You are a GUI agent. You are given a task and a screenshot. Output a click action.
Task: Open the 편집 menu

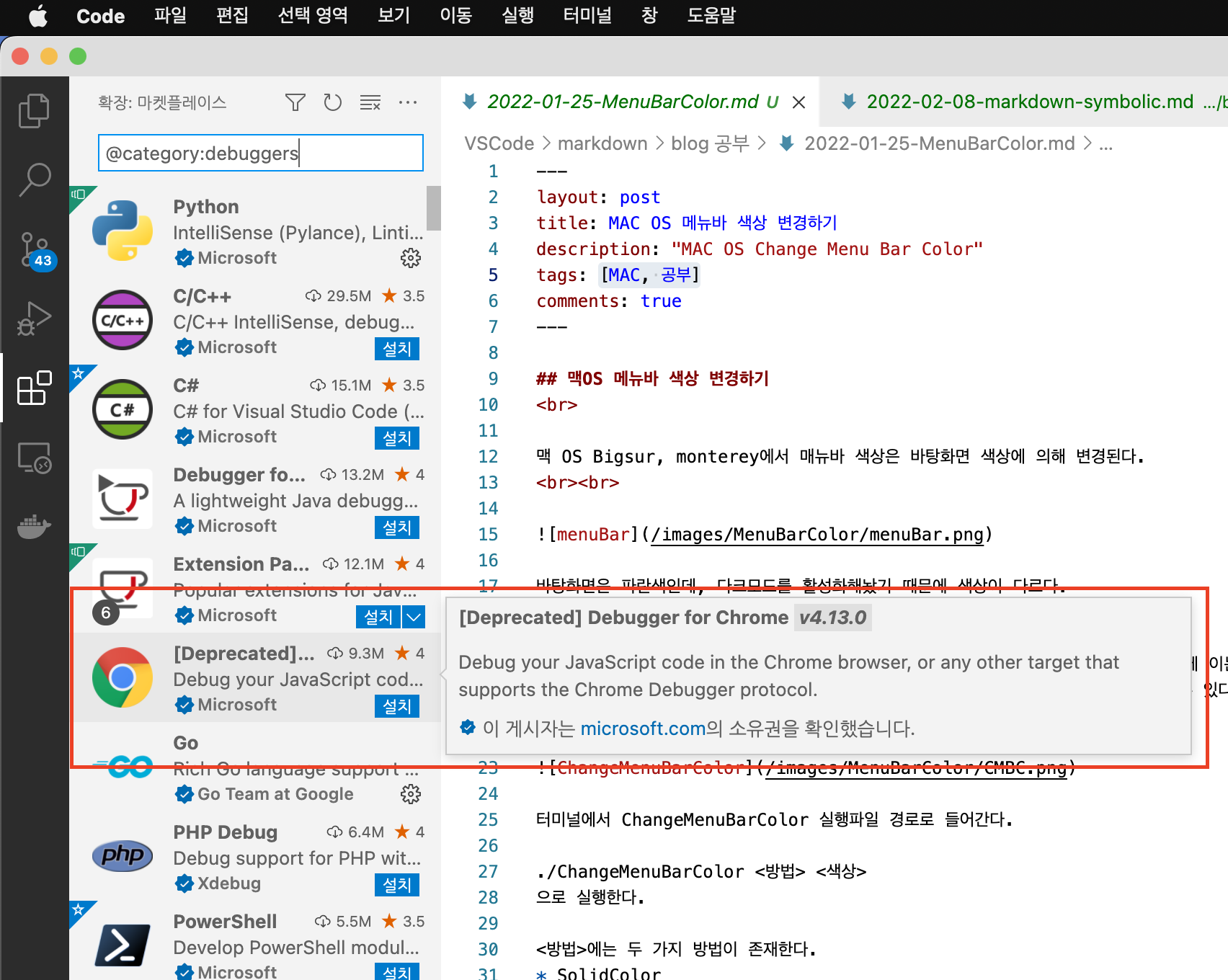pos(232,15)
